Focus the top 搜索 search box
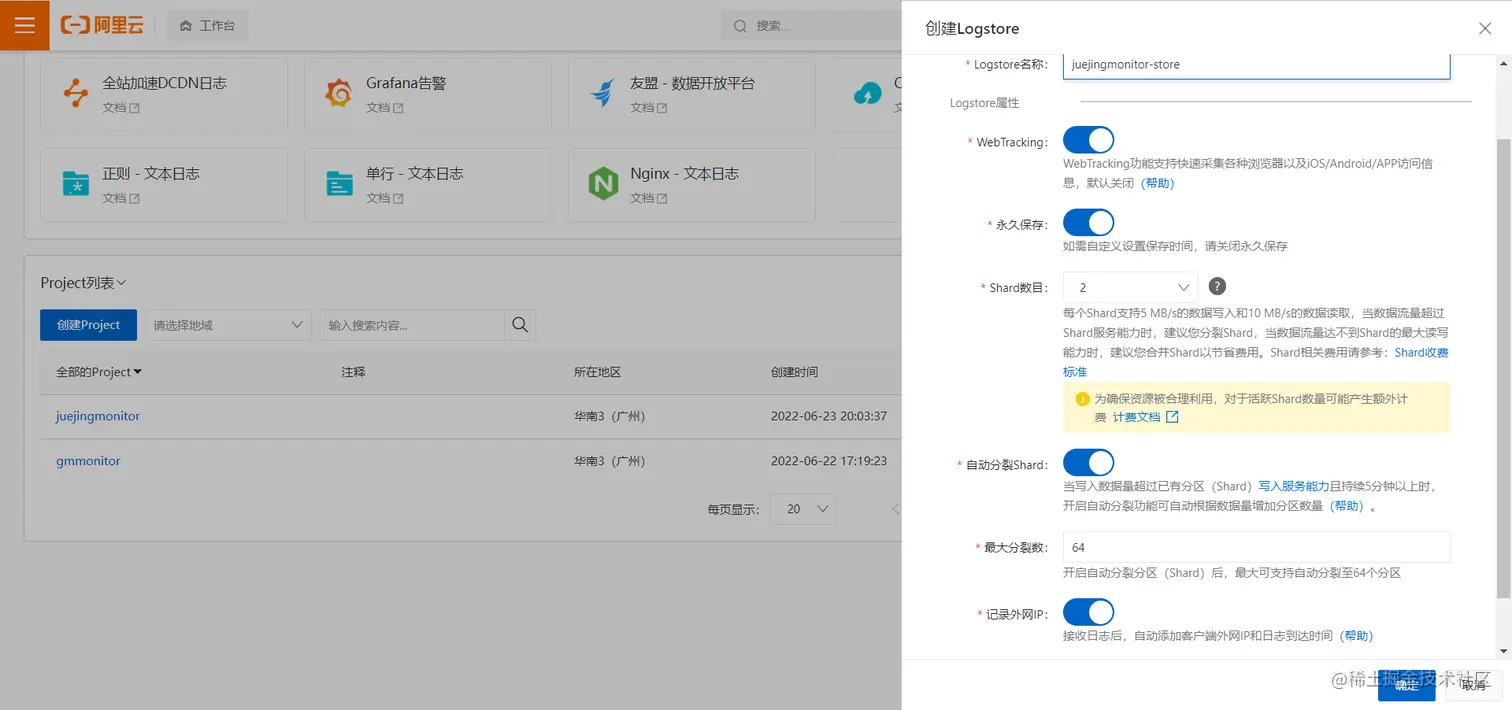This screenshot has height=710, width=1512. (x=810, y=26)
